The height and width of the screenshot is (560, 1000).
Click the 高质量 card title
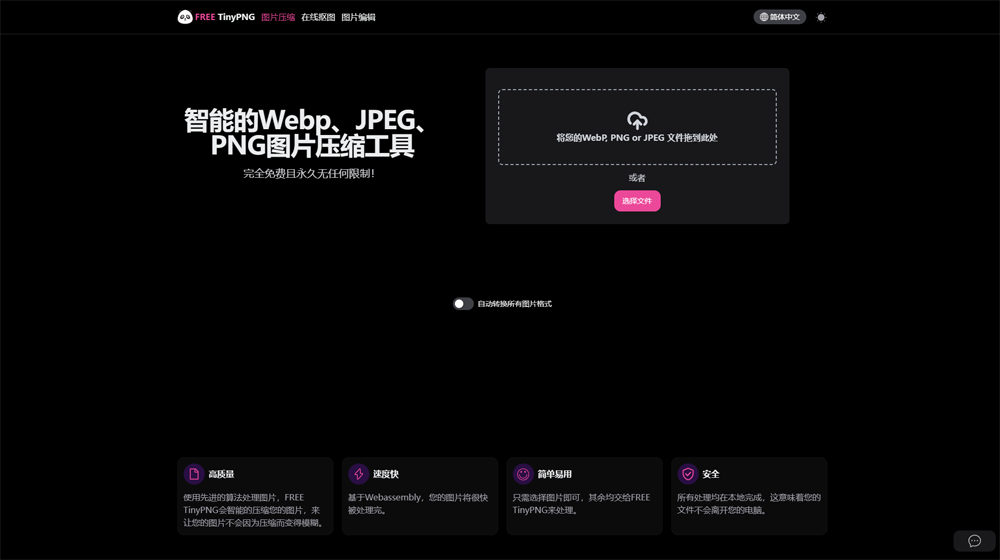coord(221,474)
